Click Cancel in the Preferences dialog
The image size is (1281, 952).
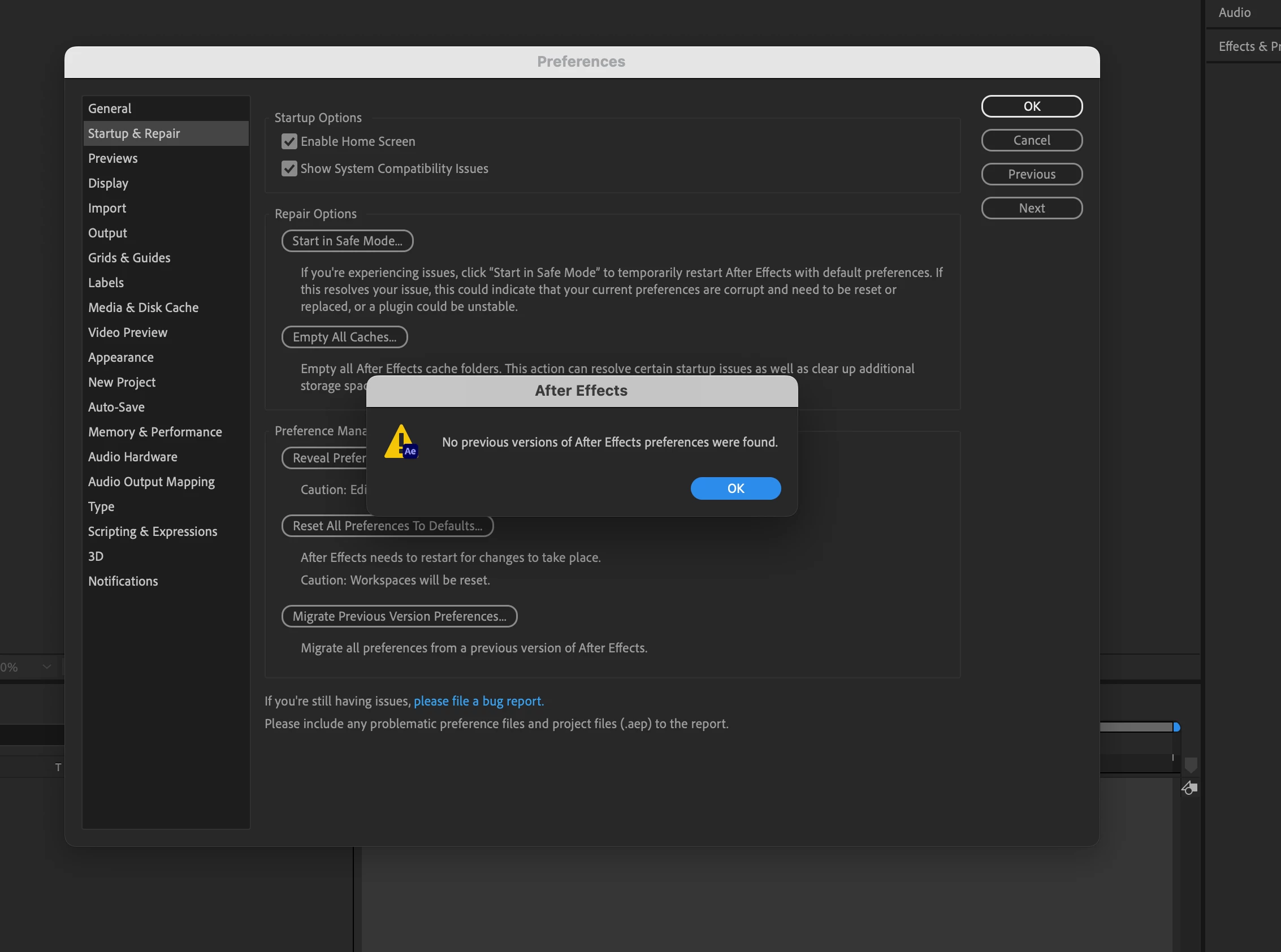click(1031, 140)
